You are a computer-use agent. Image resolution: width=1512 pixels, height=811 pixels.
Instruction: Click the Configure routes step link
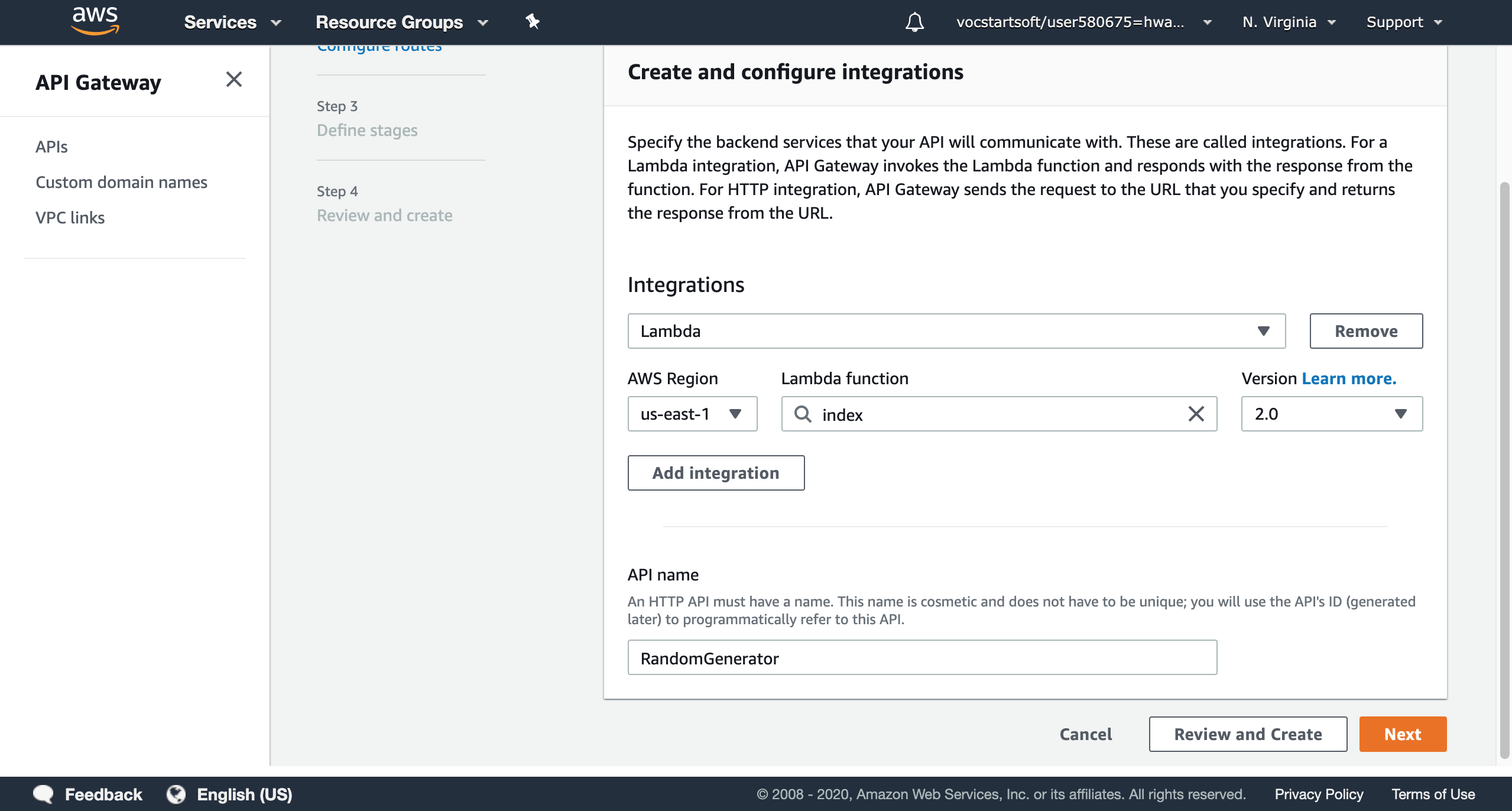pyautogui.click(x=379, y=48)
